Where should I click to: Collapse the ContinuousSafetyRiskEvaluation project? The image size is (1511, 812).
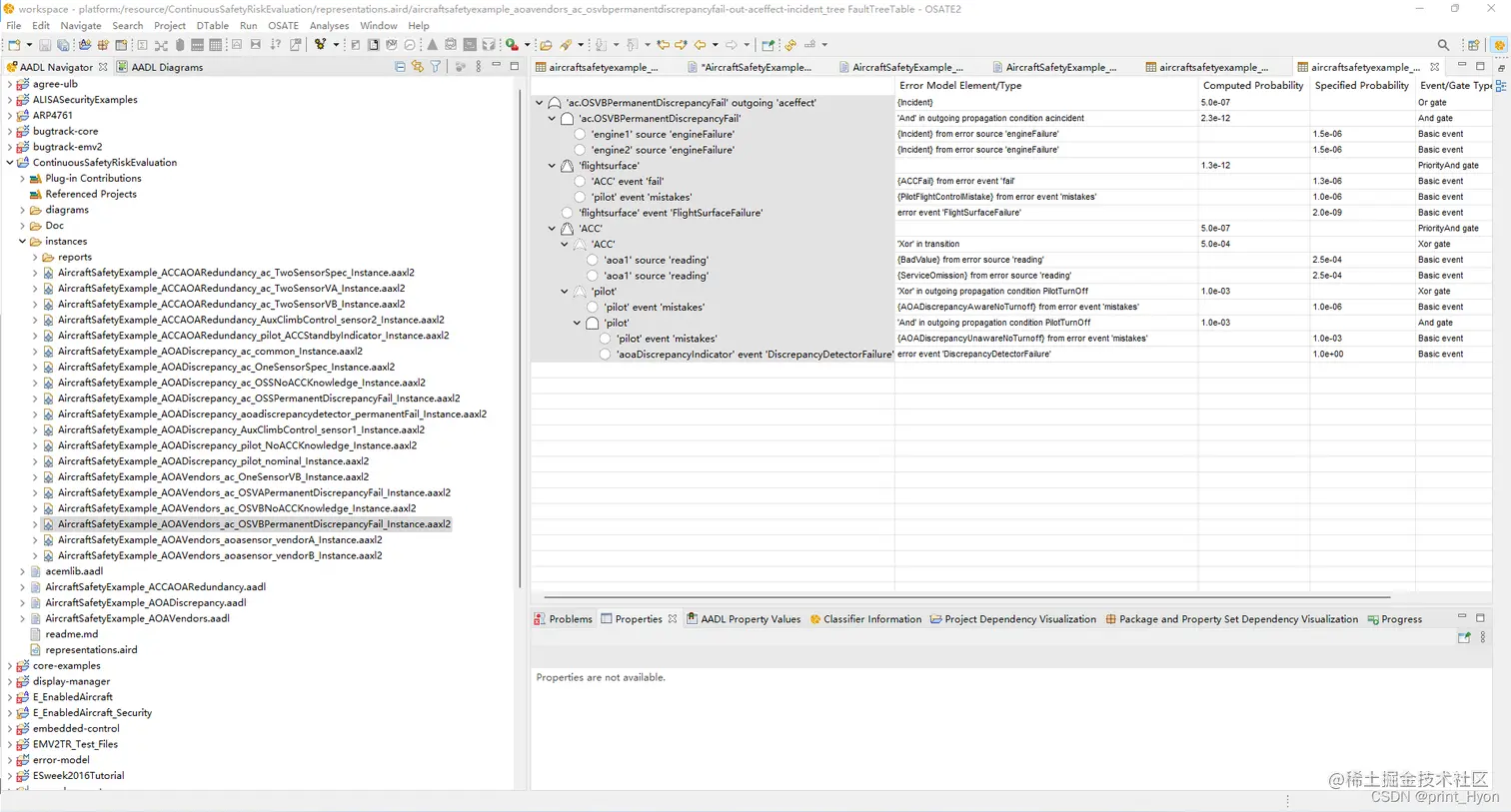click(x=10, y=163)
